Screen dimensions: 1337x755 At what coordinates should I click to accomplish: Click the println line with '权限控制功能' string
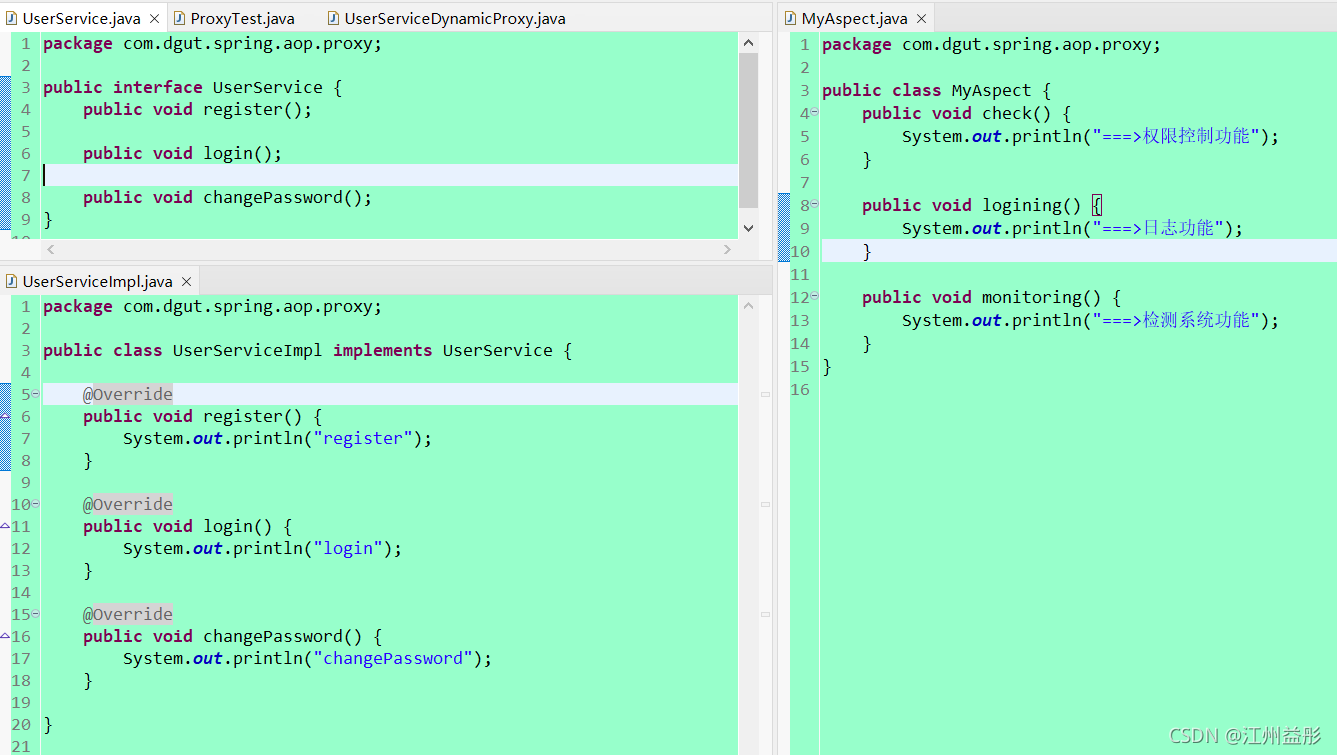(1090, 136)
